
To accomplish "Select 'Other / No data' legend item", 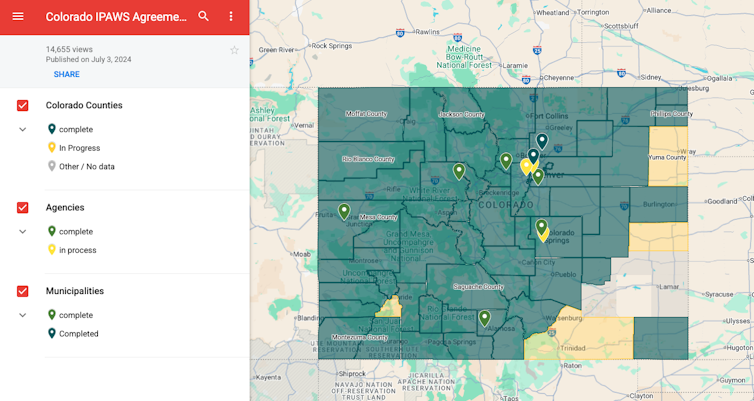I will [86, 167].
